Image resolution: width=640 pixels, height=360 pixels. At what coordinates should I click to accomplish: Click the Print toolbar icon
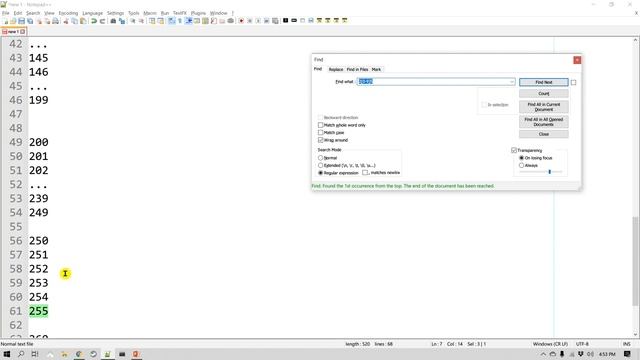(x=55, y=21)
